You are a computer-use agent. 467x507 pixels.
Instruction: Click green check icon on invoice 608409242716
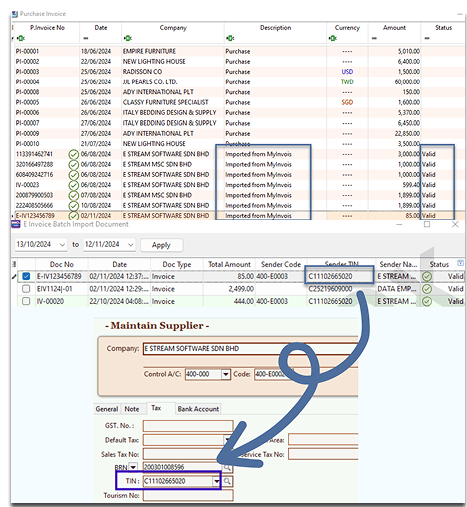coord(73,175)
